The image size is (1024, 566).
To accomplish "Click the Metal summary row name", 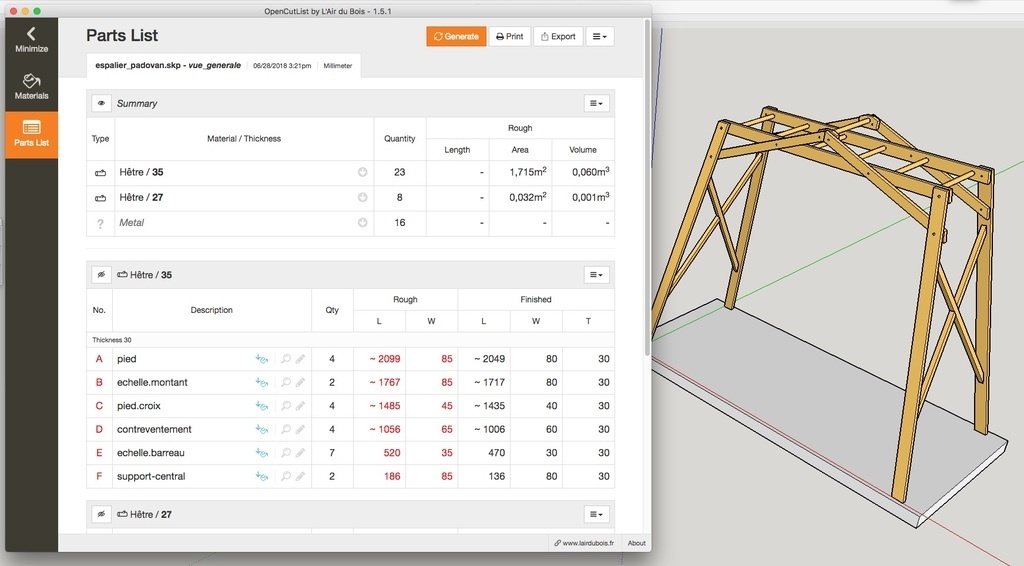I will coord(131,223).
